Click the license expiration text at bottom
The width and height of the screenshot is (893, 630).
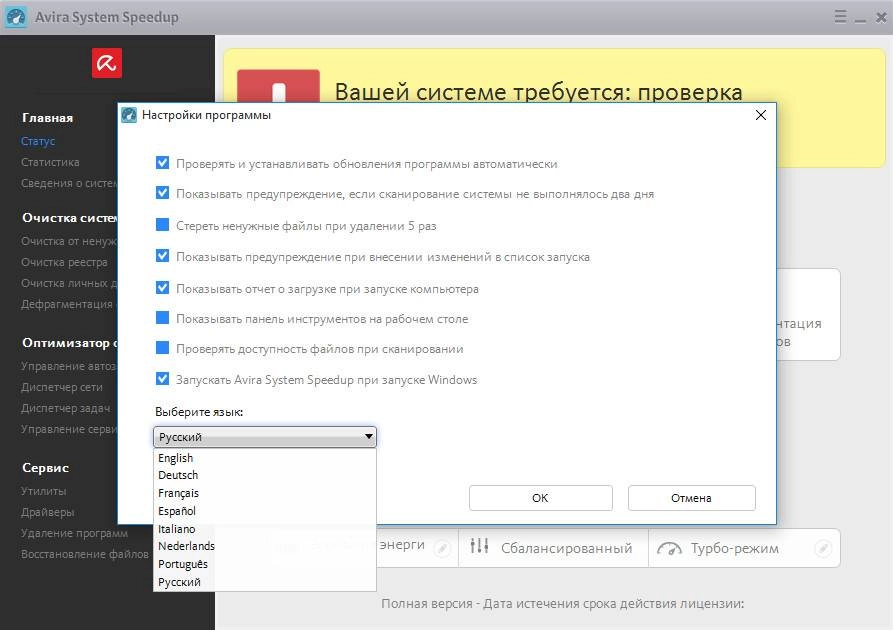[563, 604]
